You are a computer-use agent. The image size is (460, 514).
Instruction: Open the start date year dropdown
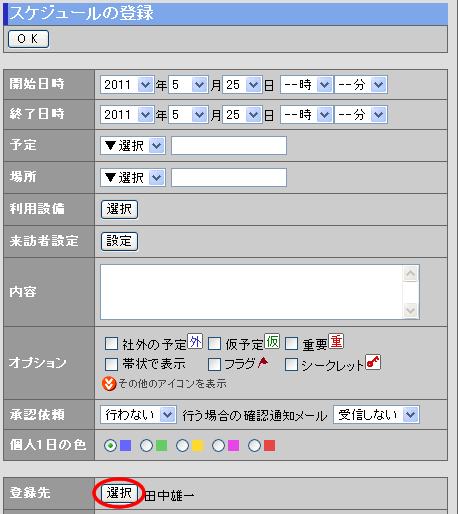(127, 85)
